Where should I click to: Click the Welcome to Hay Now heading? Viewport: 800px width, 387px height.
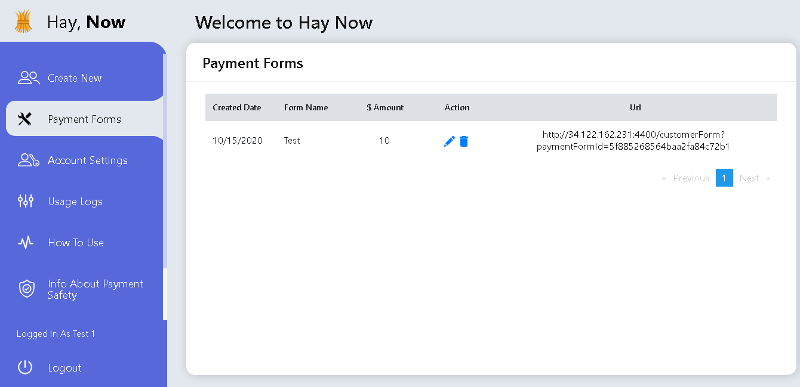284,23
